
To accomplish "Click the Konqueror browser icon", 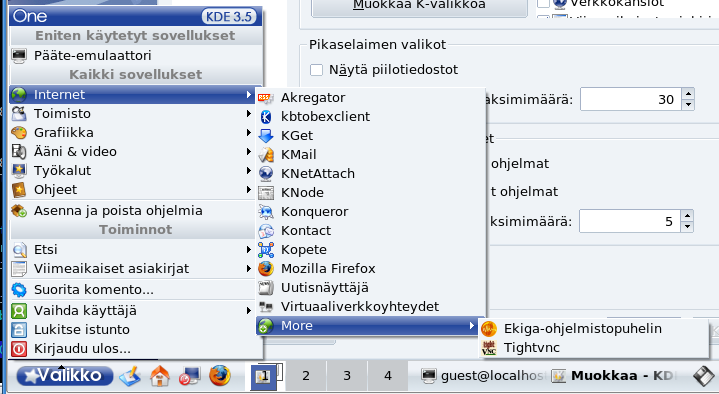I will (x=265, y=211).
